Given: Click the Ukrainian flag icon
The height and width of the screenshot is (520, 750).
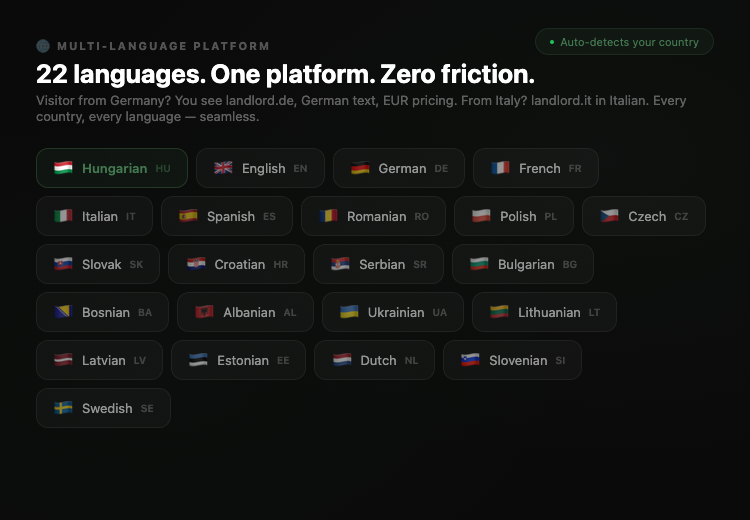Looking at the screenshot, I should click(x=349, y=312).
